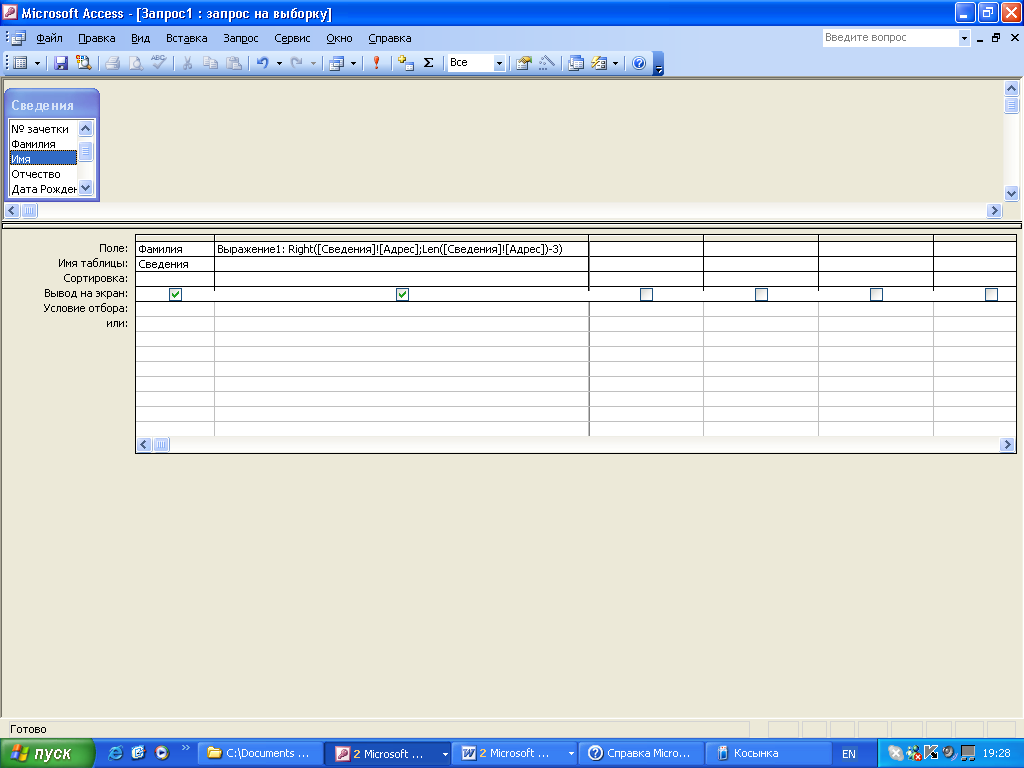The height and width of the screenshot is (768, 1024).
Task: Switch to C:\Documents taskbar folder button
Action: [x=261, y=754]
